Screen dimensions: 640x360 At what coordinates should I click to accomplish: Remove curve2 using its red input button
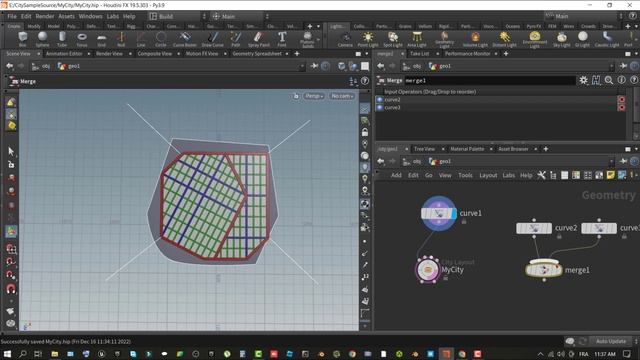coord(621,100)
